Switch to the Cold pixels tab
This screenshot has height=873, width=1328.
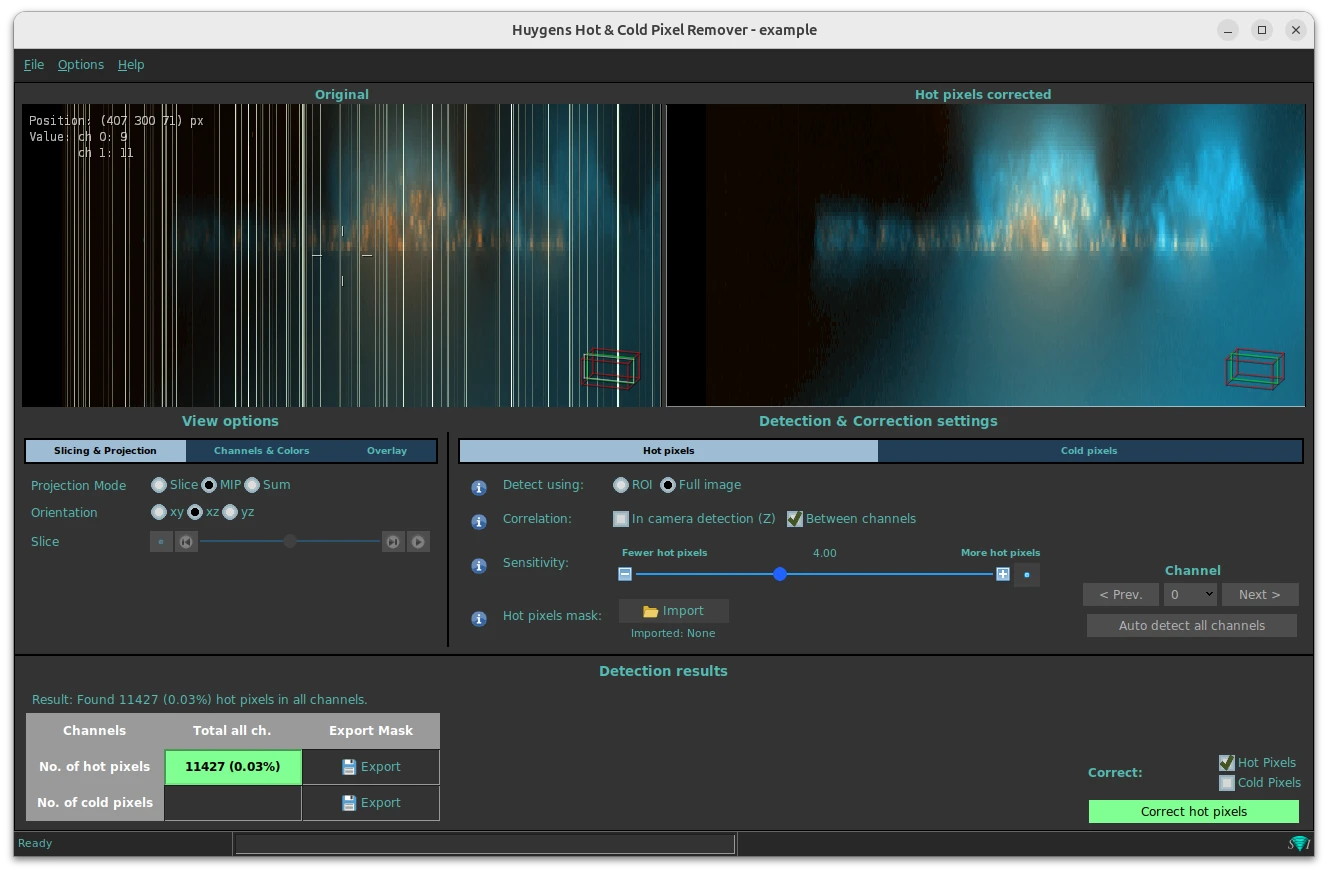pyautogui.click(x=1089, y=451)
